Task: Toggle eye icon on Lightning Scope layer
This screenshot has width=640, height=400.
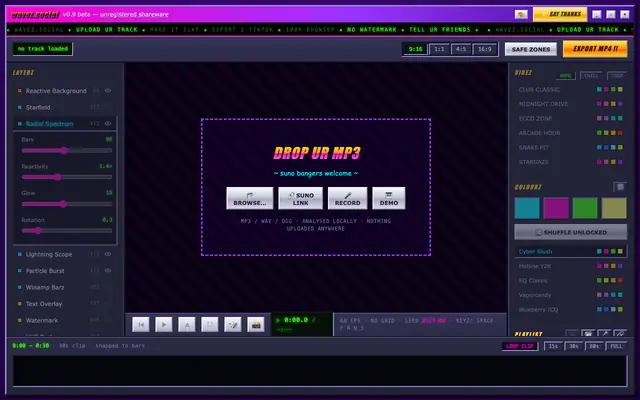Action: coord(108,254)
